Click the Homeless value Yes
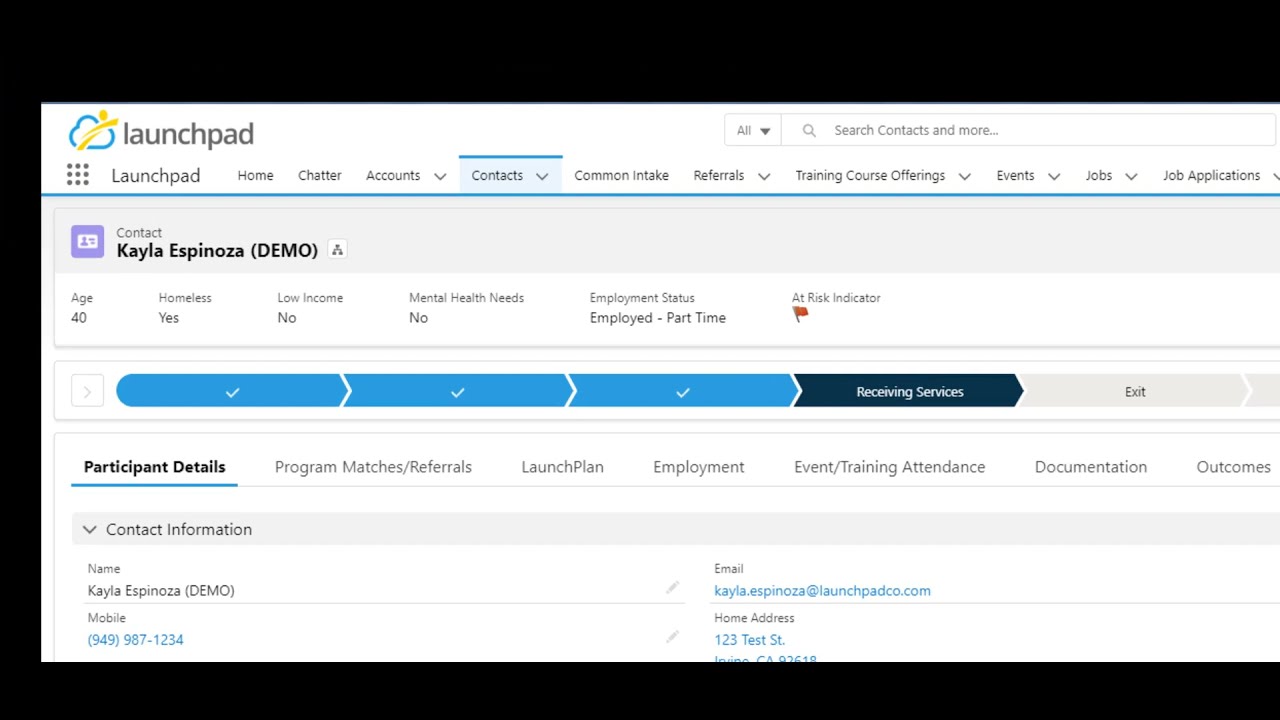This screenshot has width=1280, height=720. coord(168,318)
